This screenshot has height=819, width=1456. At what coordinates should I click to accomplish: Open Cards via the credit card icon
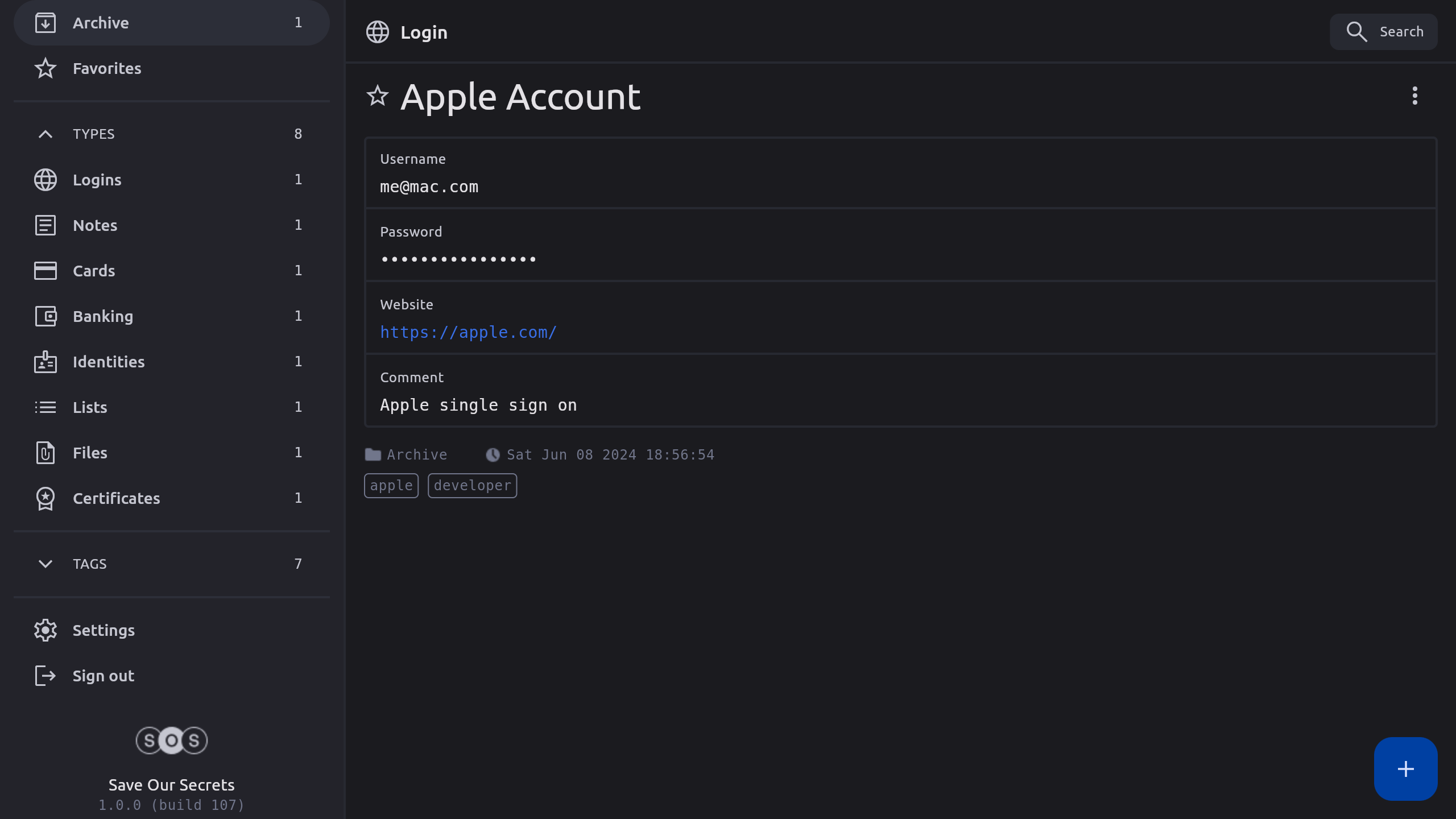coord(45,271)
